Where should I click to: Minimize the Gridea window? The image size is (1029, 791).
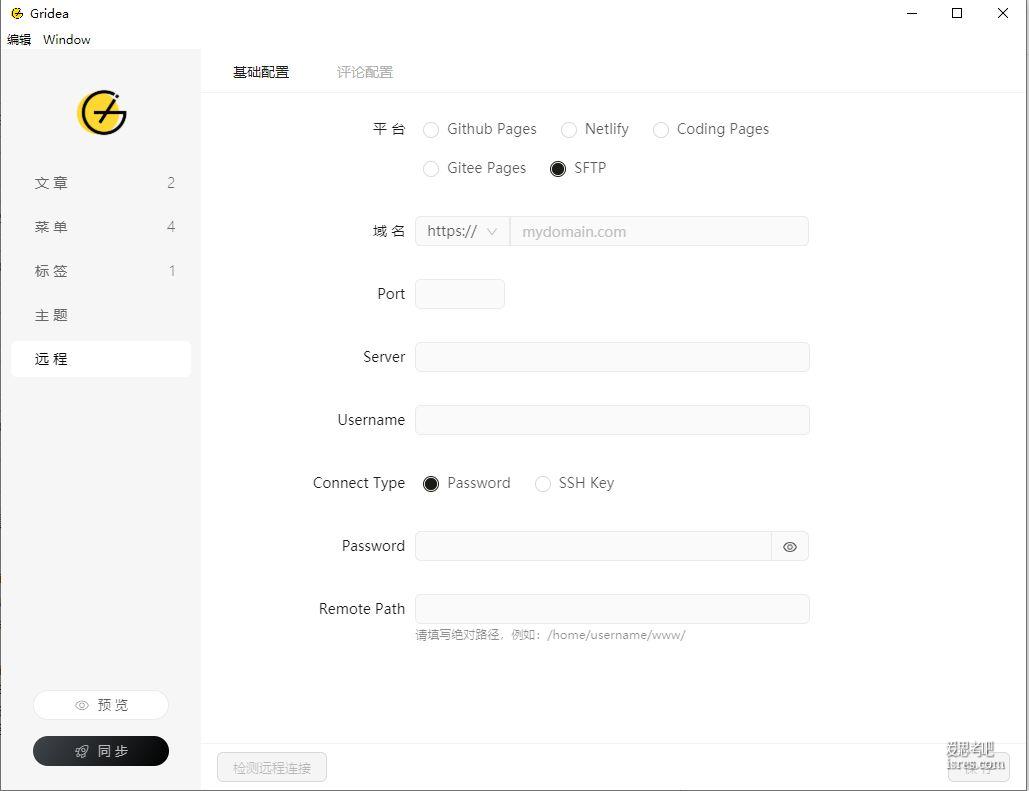pyautogui.click(x=912, y=13)
